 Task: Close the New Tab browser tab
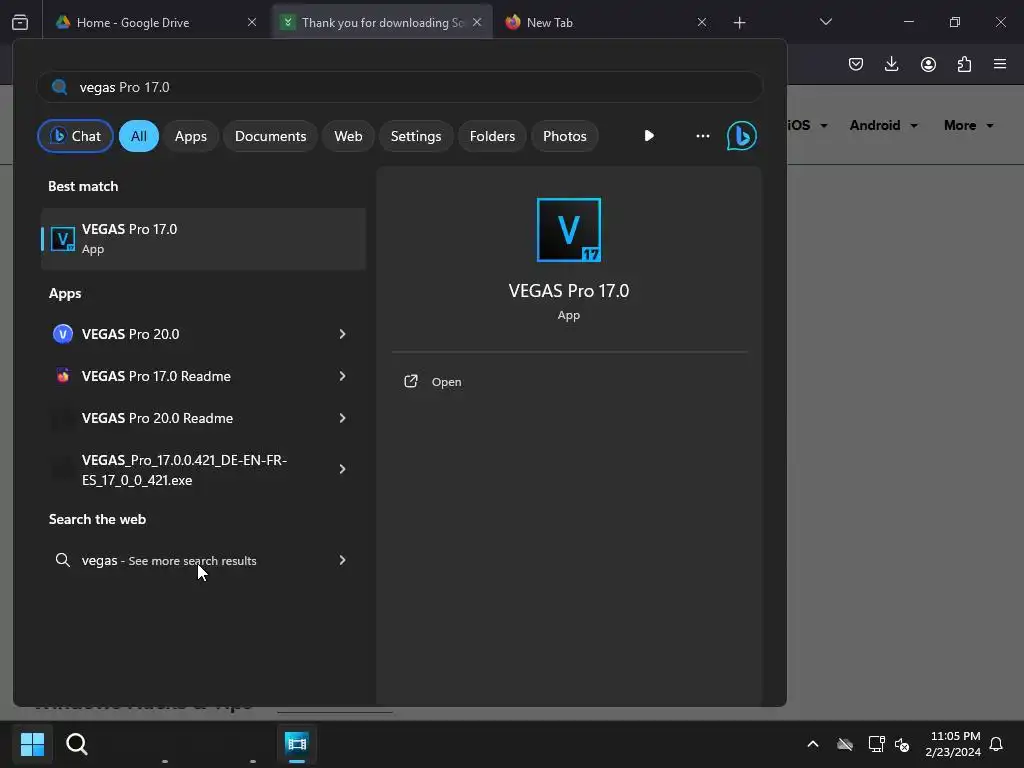coord(702,22)
